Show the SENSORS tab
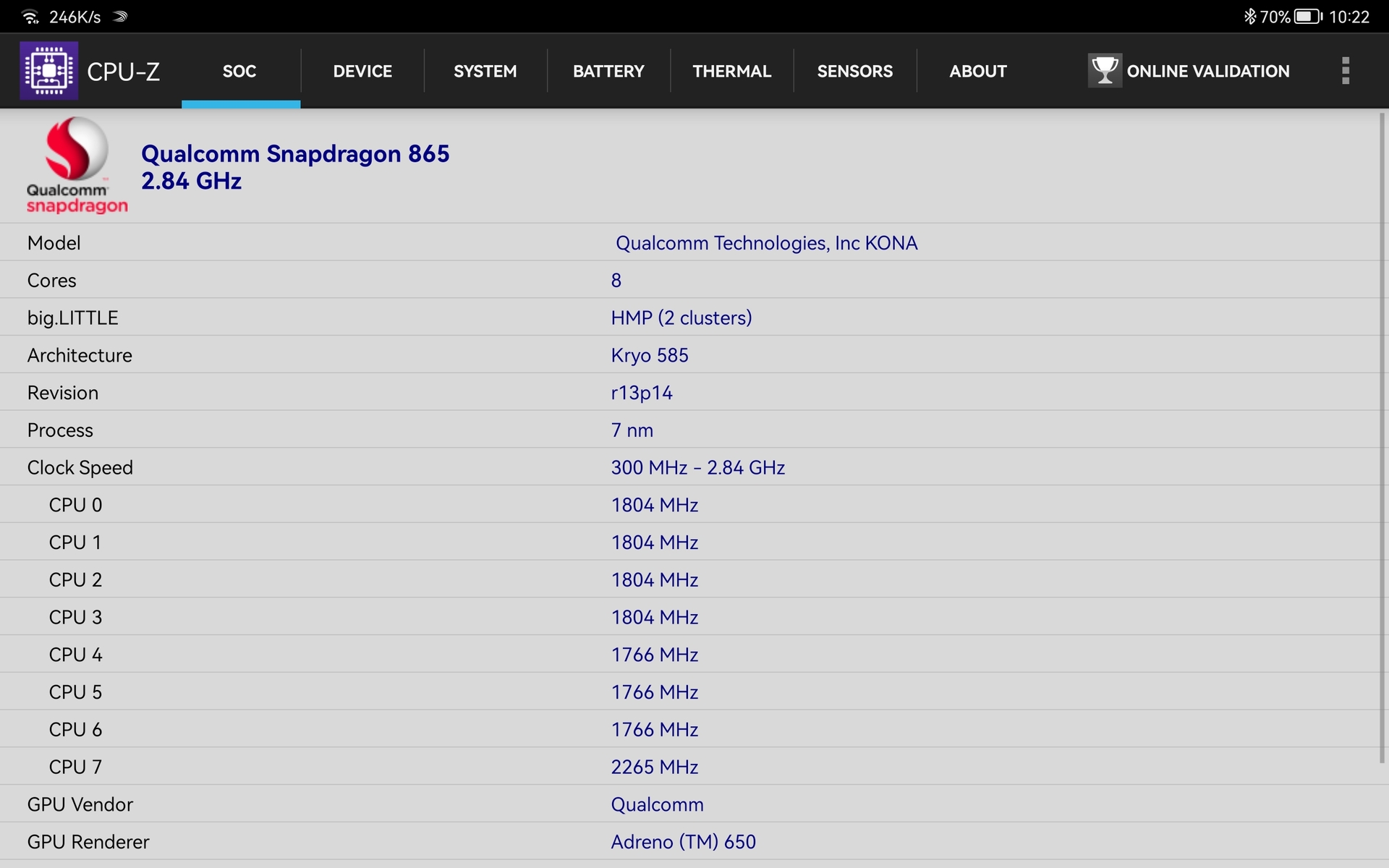Image resolution: width=1389 pixels, height=868 pixels. (854, 71)
